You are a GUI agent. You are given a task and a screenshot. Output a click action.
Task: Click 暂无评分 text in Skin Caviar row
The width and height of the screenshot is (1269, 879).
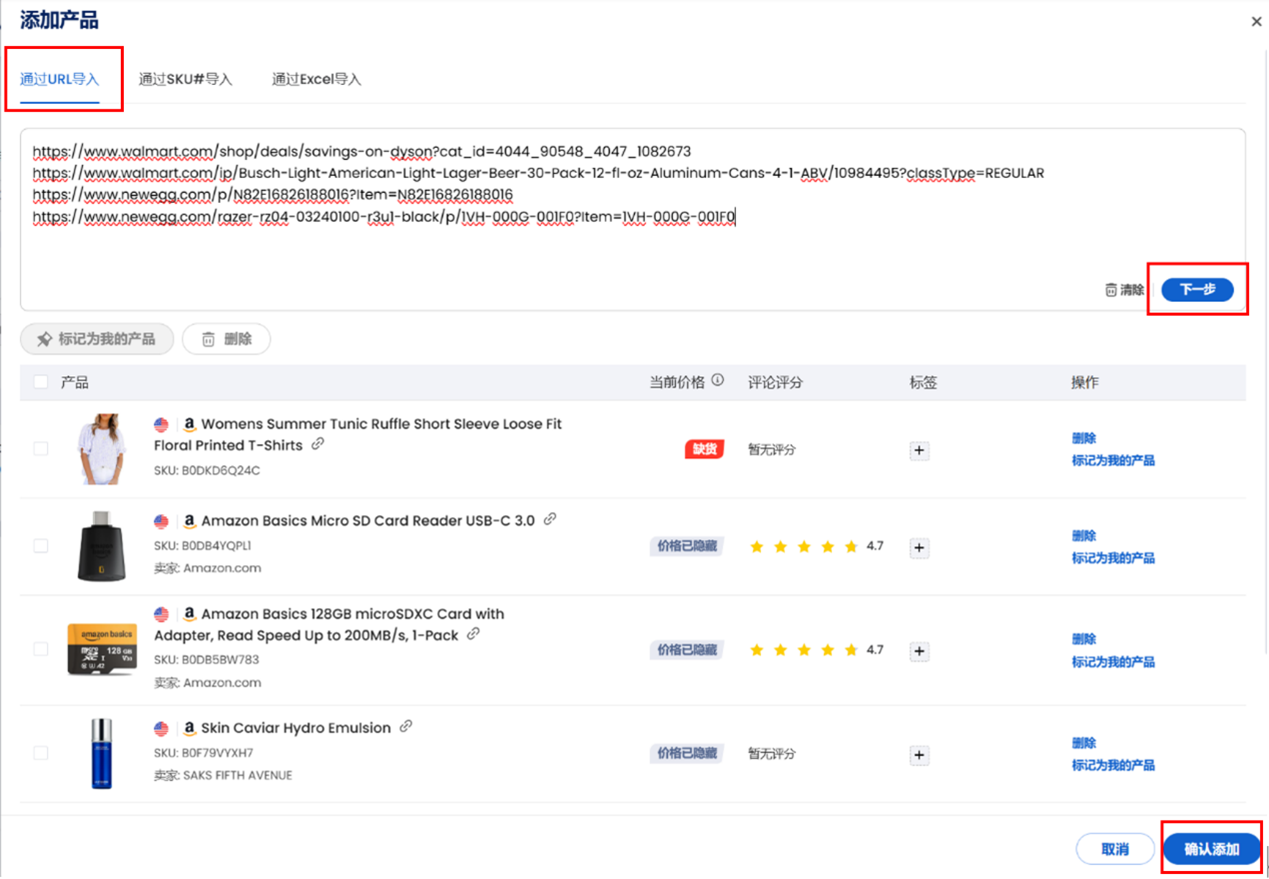click(x=772, y=753)
